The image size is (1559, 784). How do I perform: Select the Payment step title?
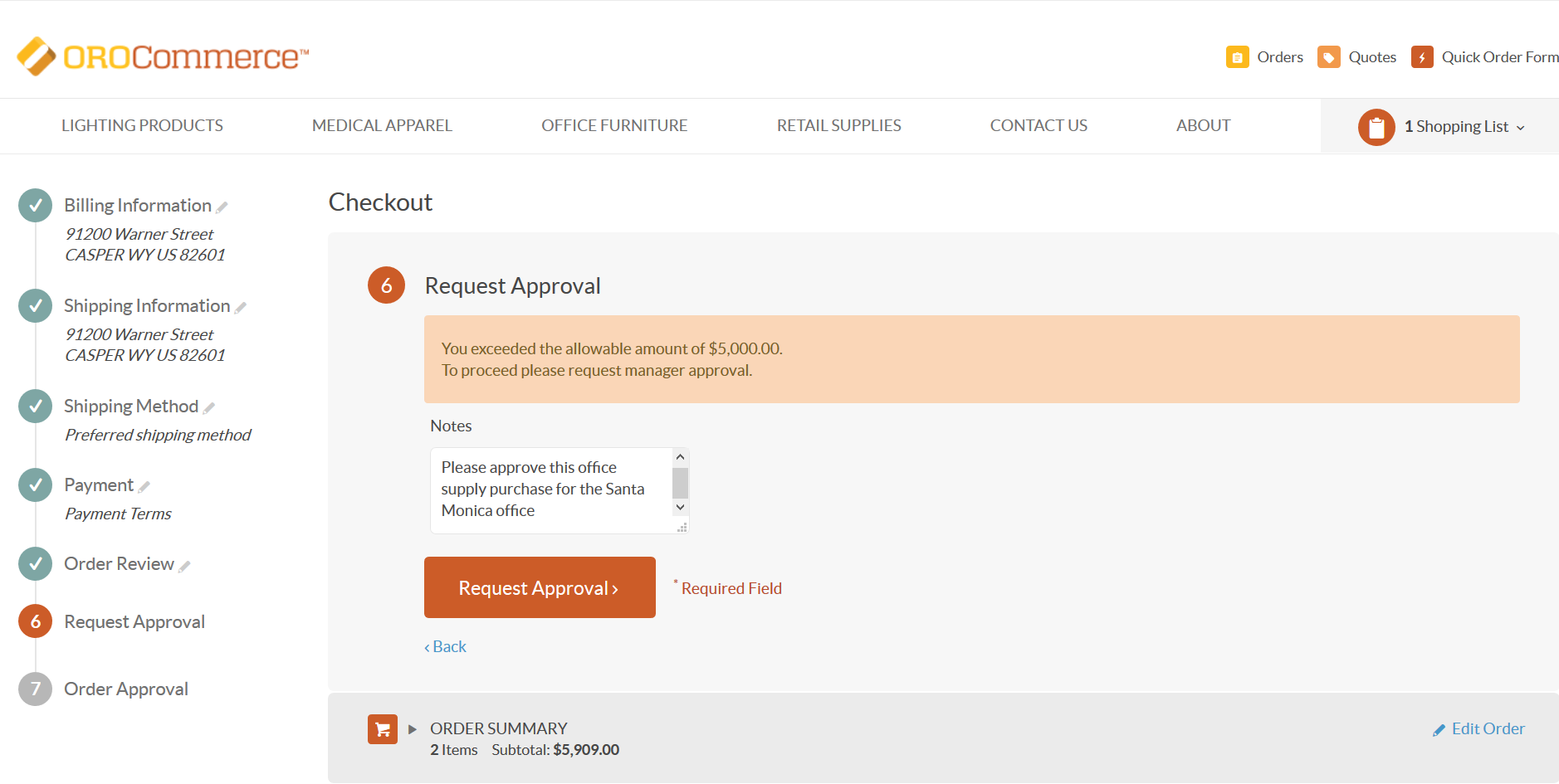[99, 485]
